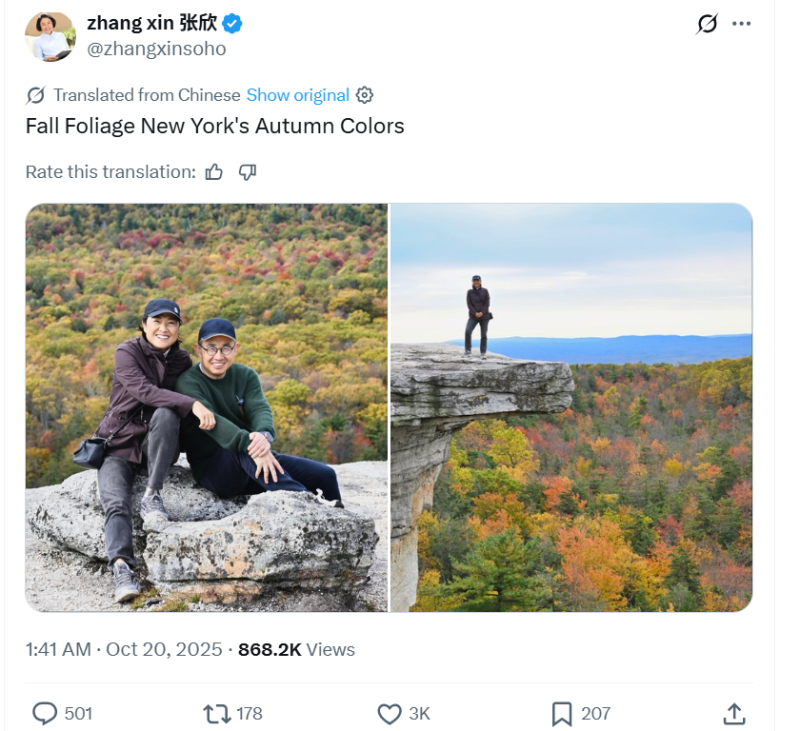Image resolution: width=800 pixels, height=731 pixels.
Task: Bookmark this post
Action: (x=562, y=713)
